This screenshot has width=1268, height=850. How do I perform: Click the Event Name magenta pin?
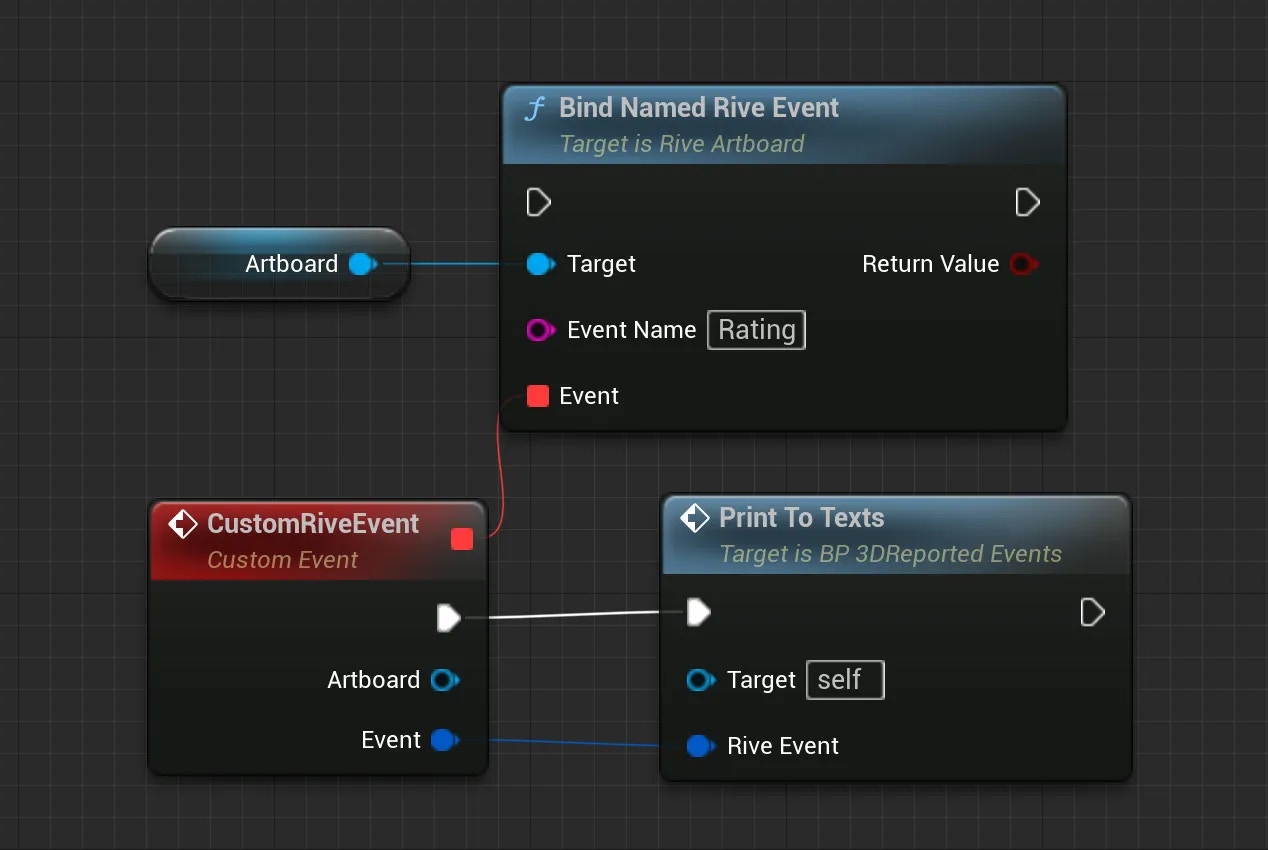540,330
